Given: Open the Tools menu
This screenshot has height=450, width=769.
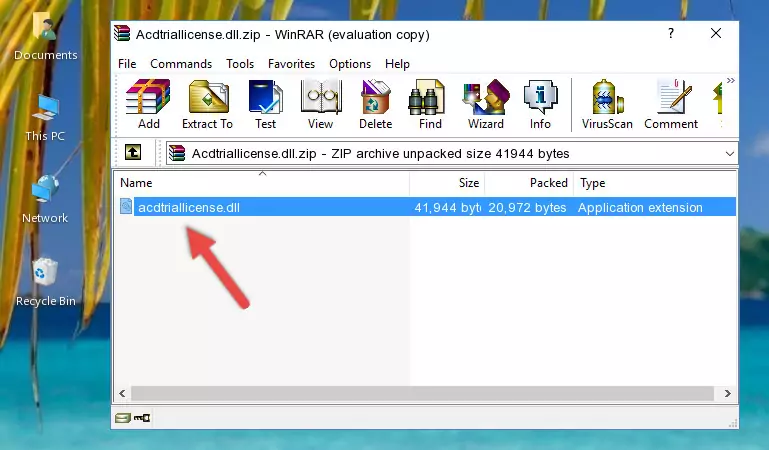Looking at the screenshot, I should tap(240, 64).
